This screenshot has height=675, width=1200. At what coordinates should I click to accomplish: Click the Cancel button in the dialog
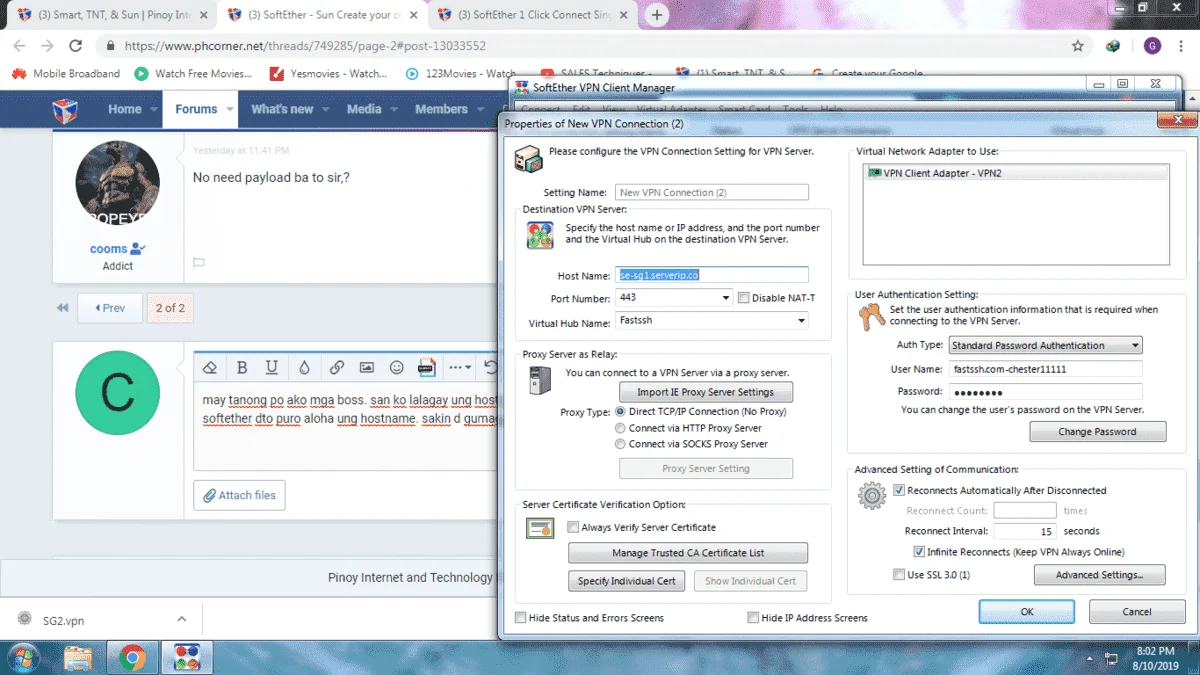tap(1136, 611)
